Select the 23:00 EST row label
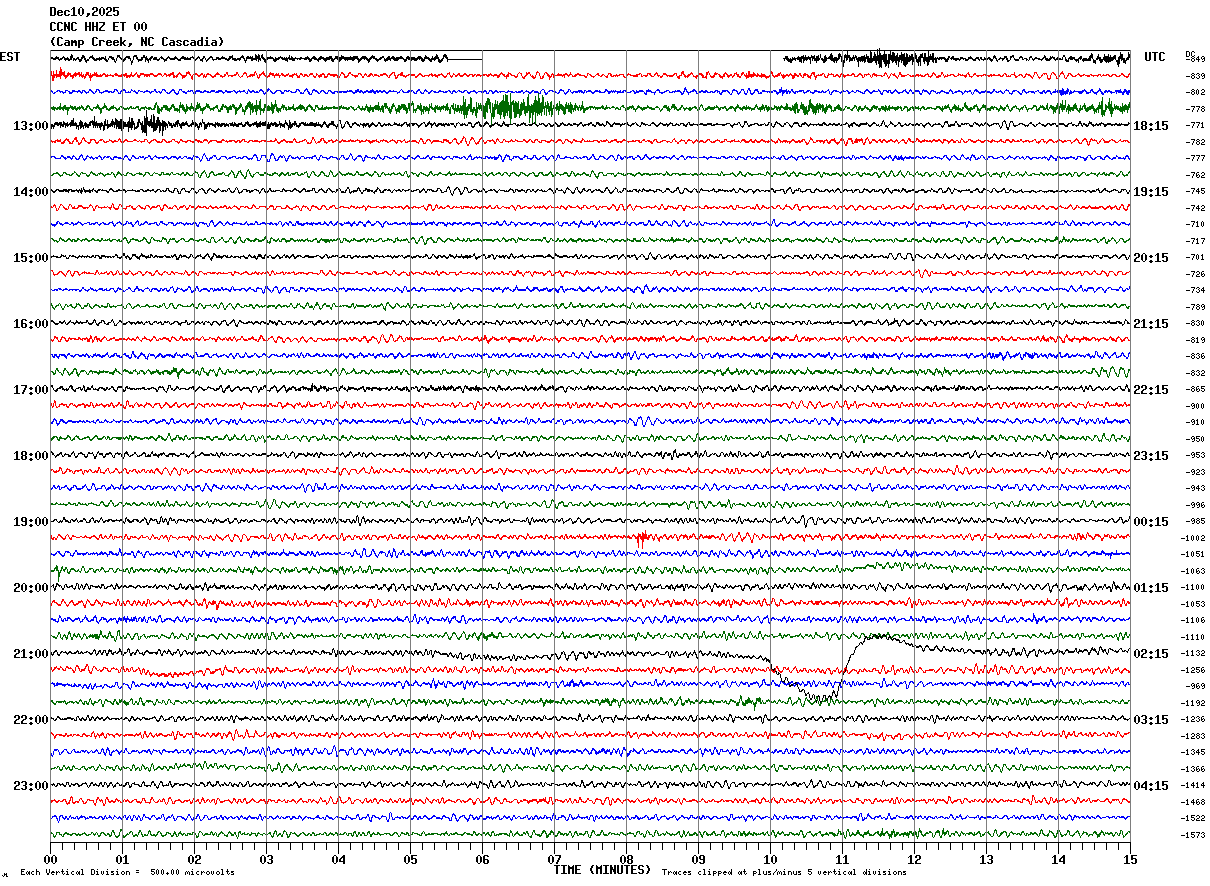 [31, 785]
